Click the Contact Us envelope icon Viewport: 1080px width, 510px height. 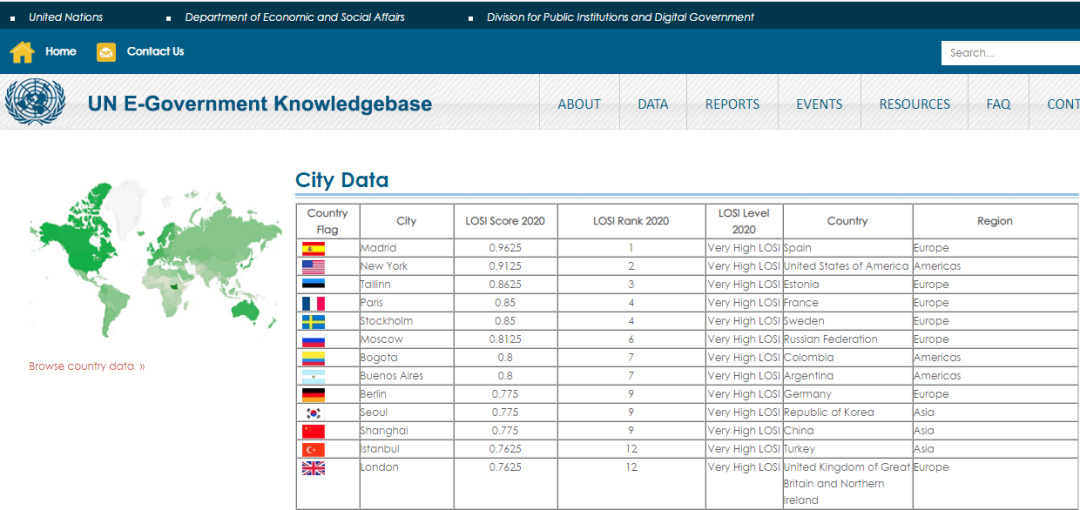(x=106, y=52)
